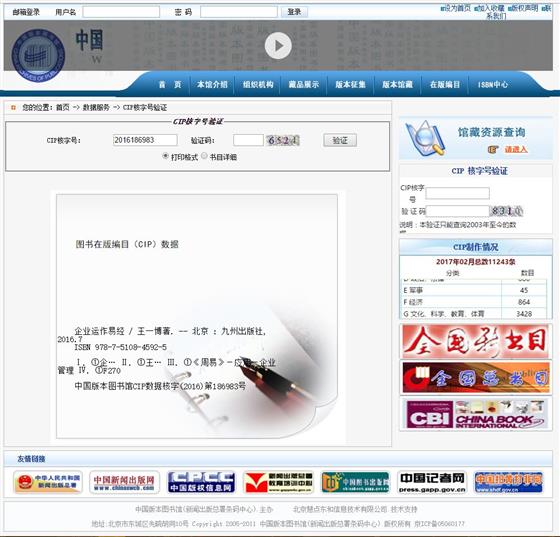The image size is (560, 537).
Task: Open the 中国记者网 link logo
Action: pos(432,482)
